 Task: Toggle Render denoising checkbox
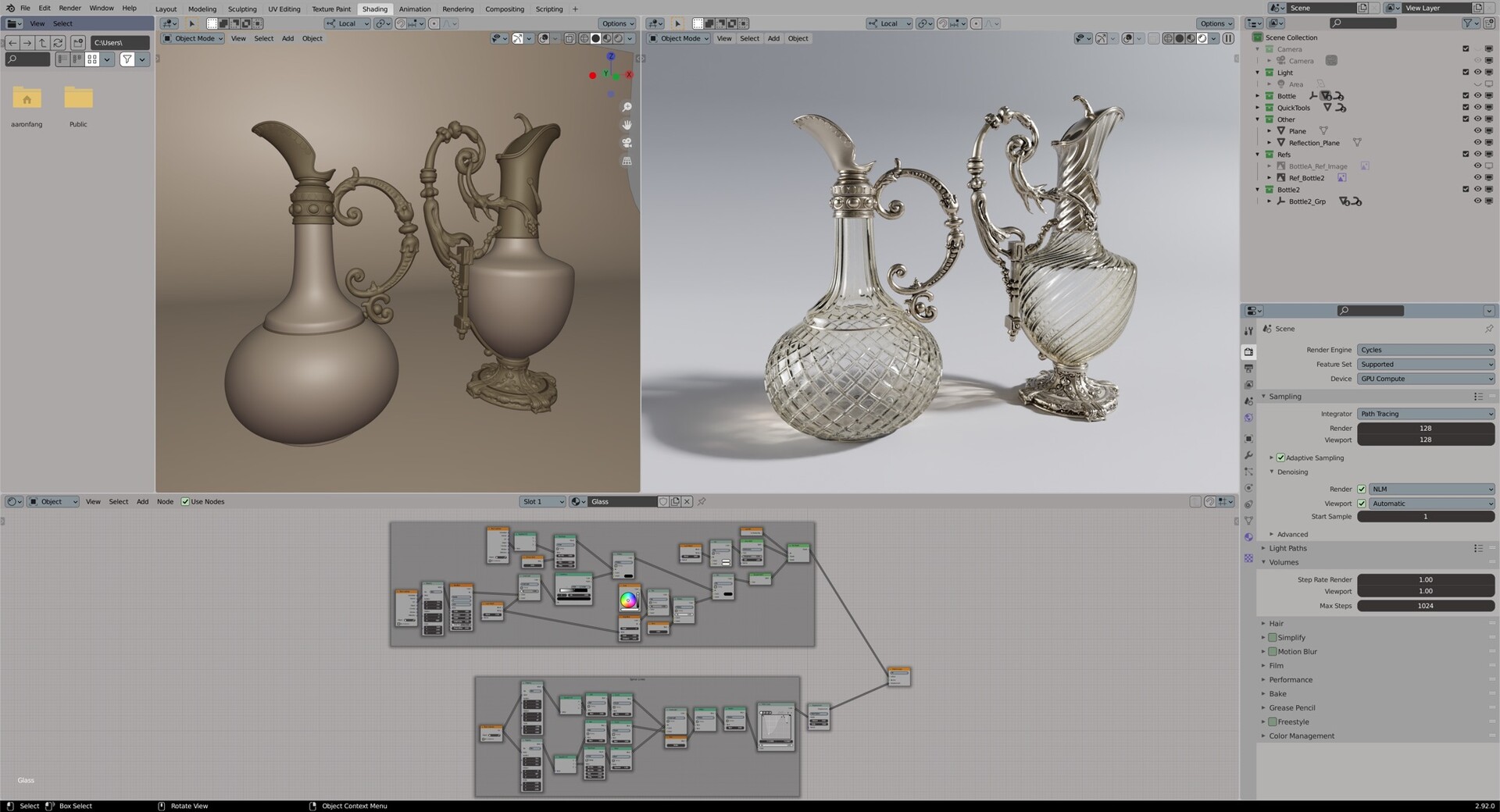pos(1362,490)
